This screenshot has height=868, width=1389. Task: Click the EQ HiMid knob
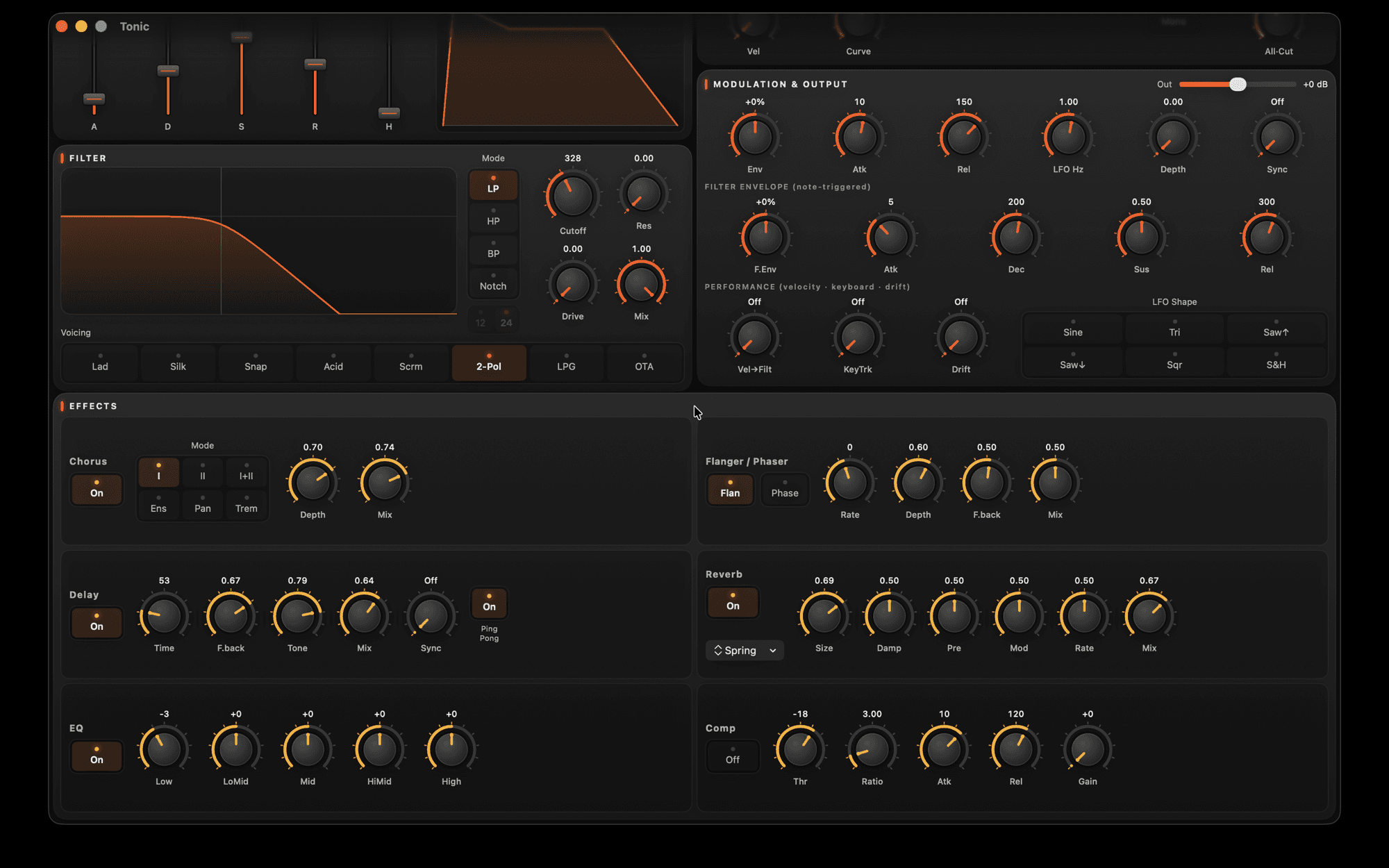(379, 749)
